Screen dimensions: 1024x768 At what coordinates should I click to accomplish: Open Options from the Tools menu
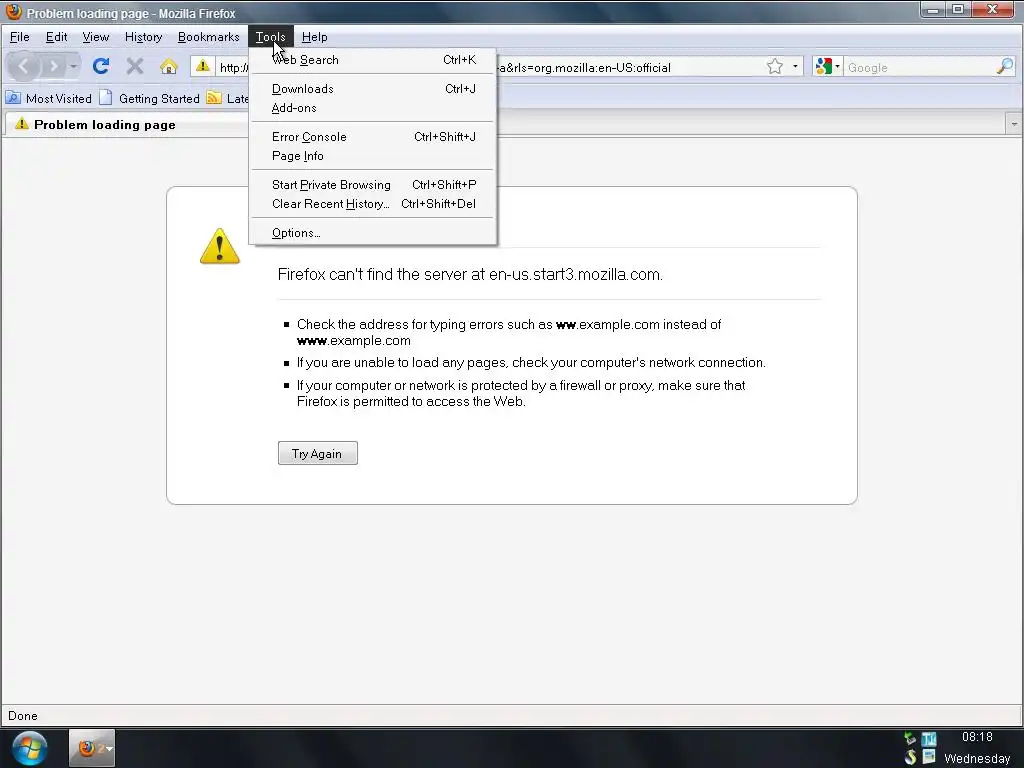click(373, 232)
